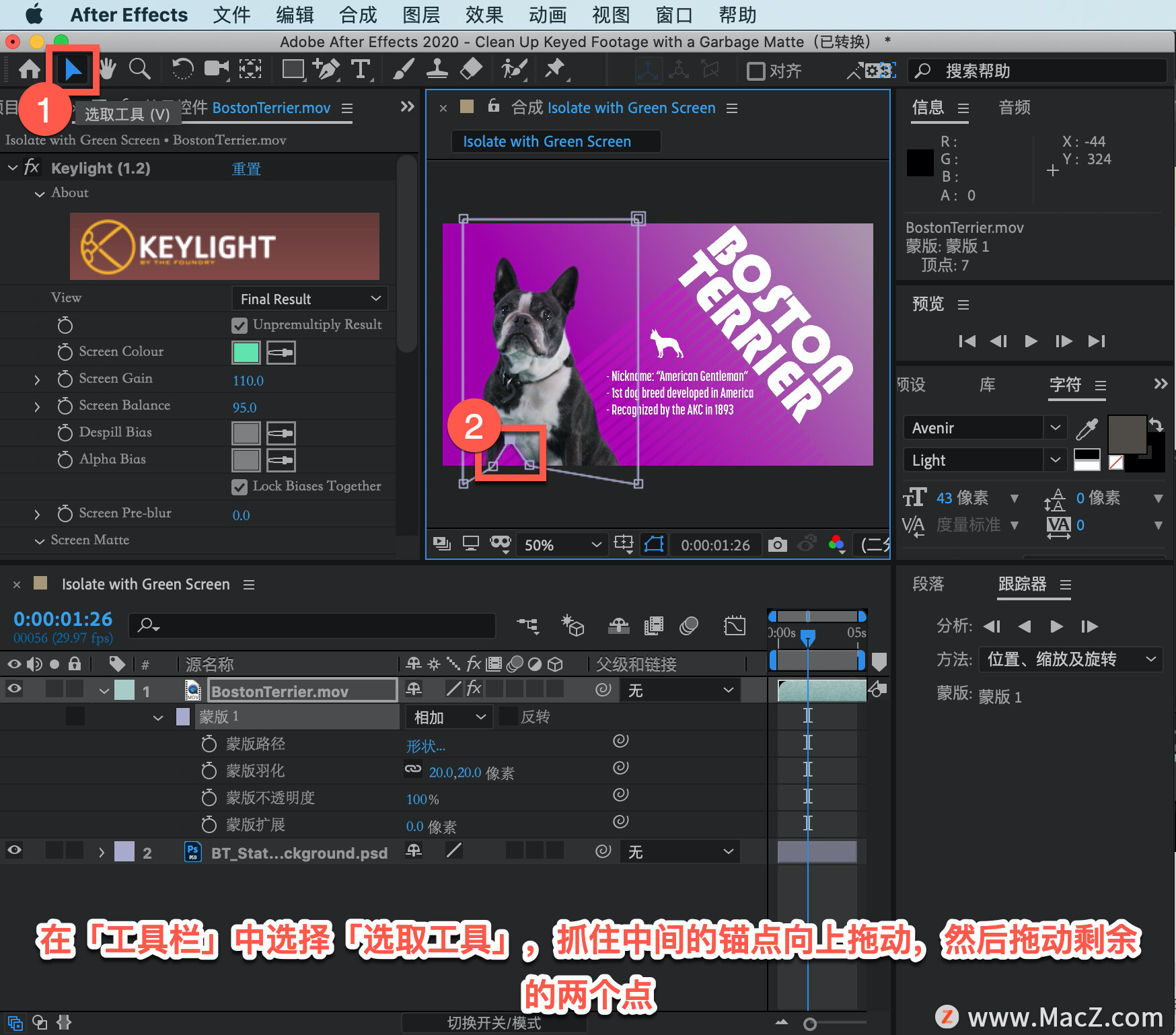Open the 文件 File menu

point(231,15)
